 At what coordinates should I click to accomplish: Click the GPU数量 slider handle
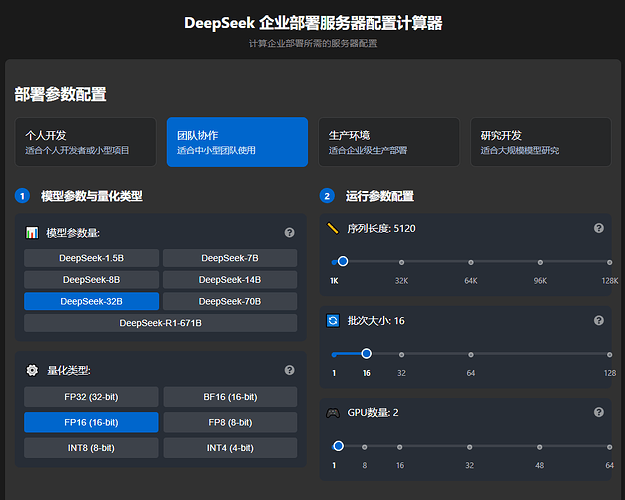(x=338, y=446)
